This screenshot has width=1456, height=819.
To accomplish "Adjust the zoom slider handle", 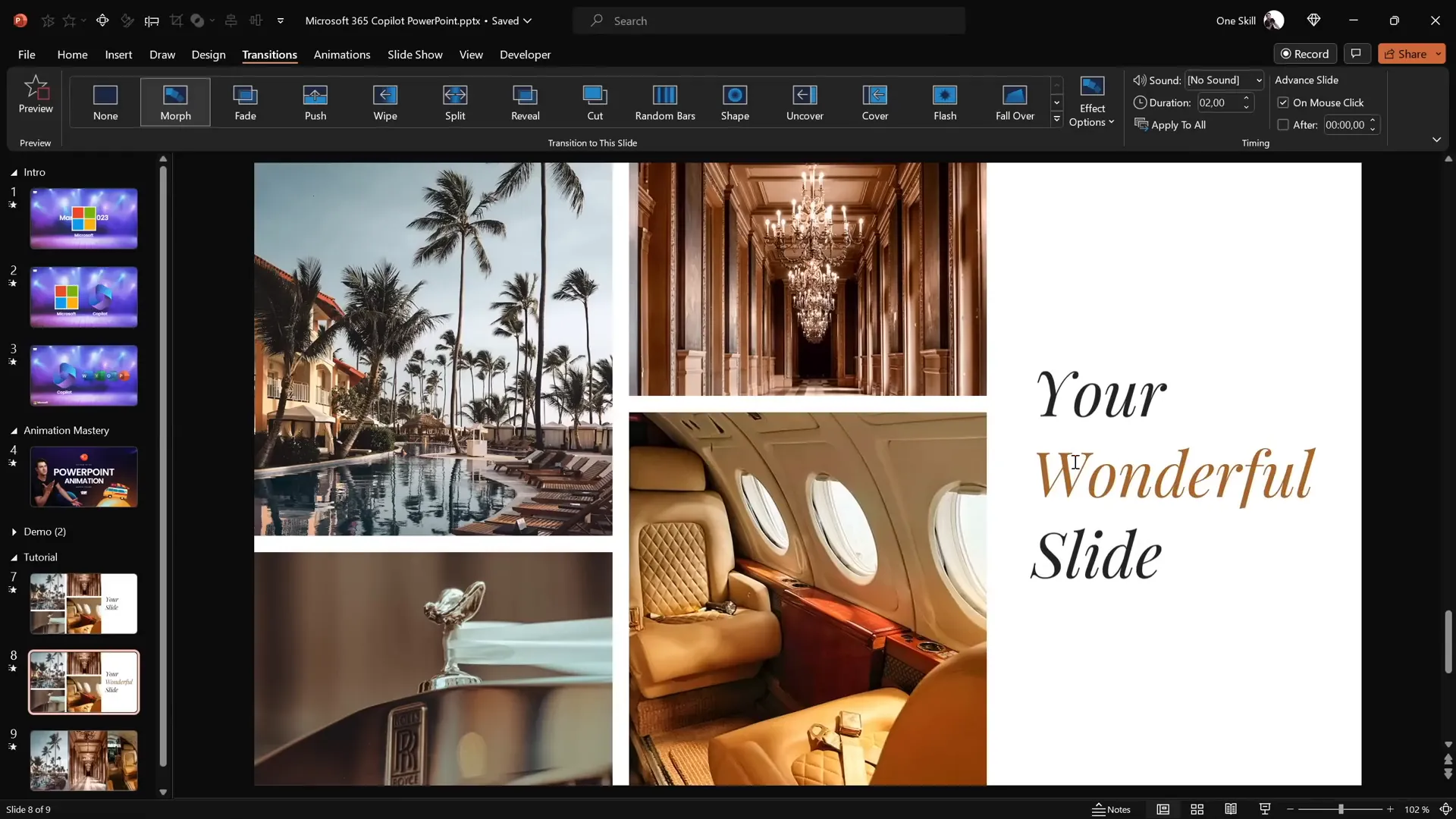I will click(x=1341, y=809).
